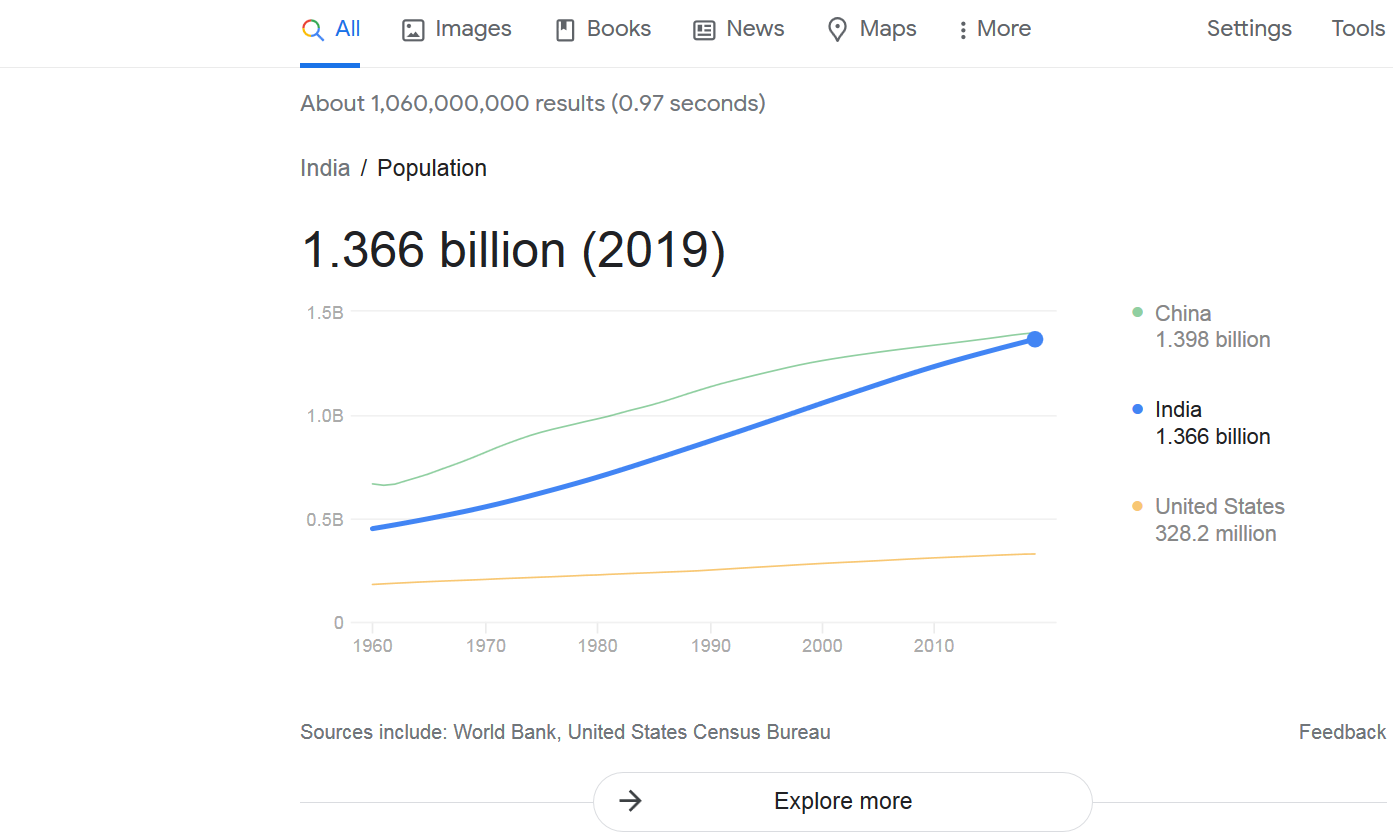The width and height of the screenshot is (1393, 836).
Task: Open the Tools menu
Action: 1358,29
